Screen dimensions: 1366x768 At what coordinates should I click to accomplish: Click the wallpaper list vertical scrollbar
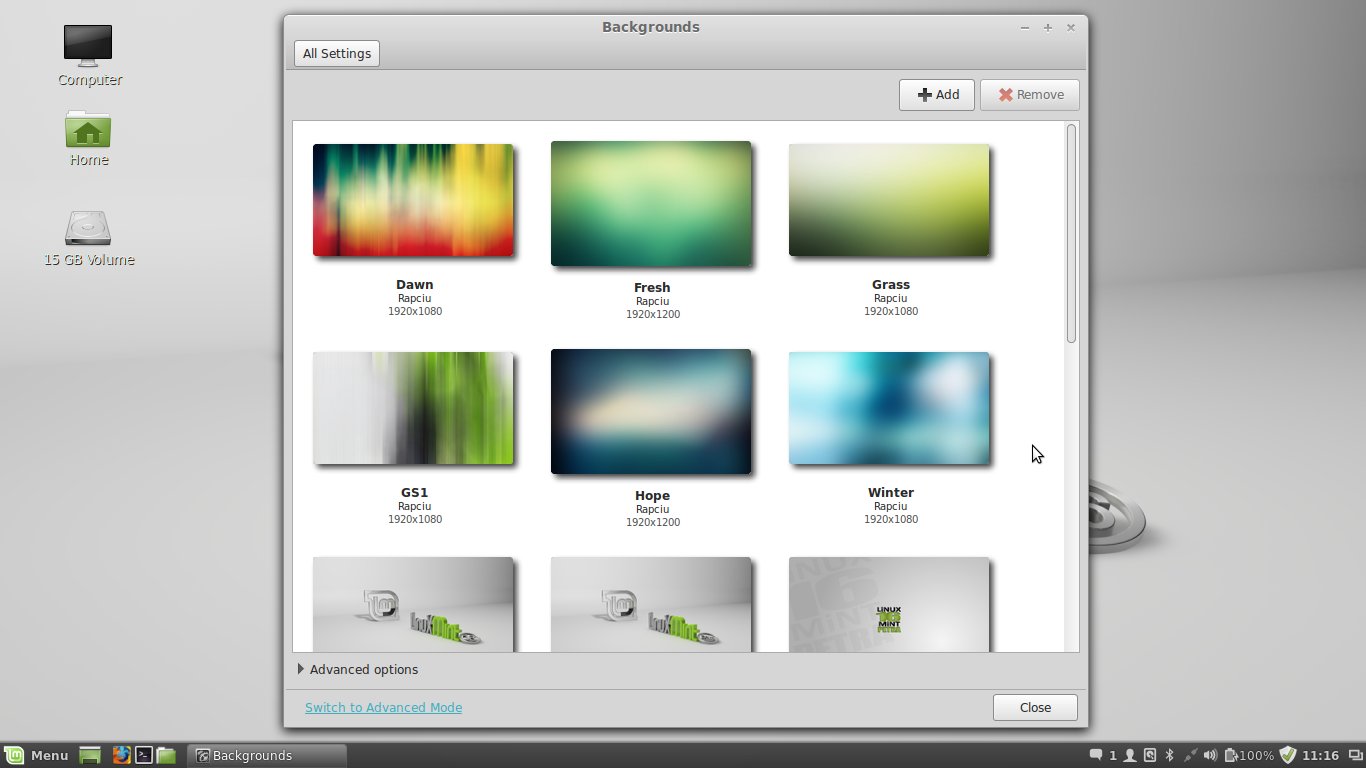click(x=1071, y=234)
